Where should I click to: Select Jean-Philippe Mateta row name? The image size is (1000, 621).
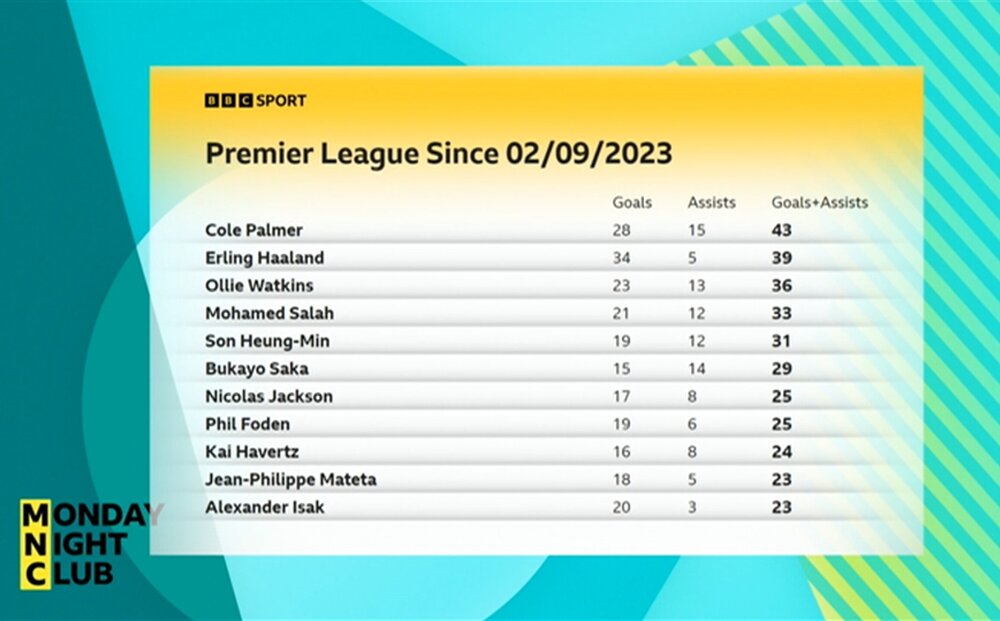click(x=291, y=479)
